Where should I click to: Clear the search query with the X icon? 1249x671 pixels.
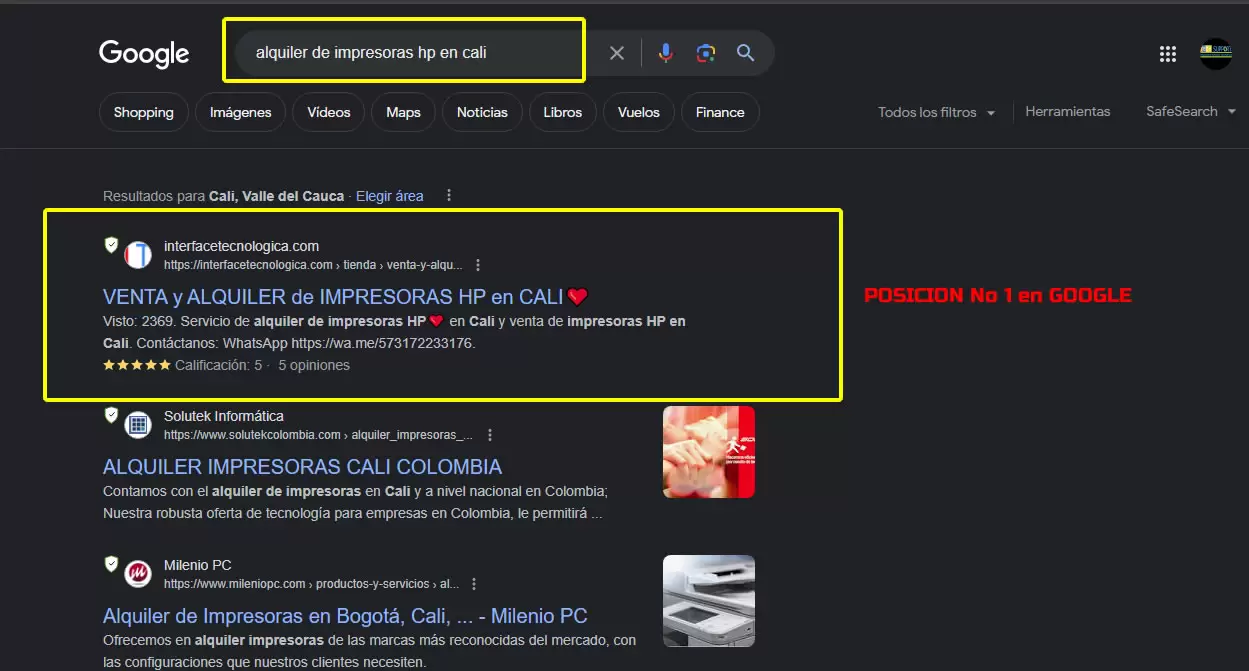click(617, 54)
